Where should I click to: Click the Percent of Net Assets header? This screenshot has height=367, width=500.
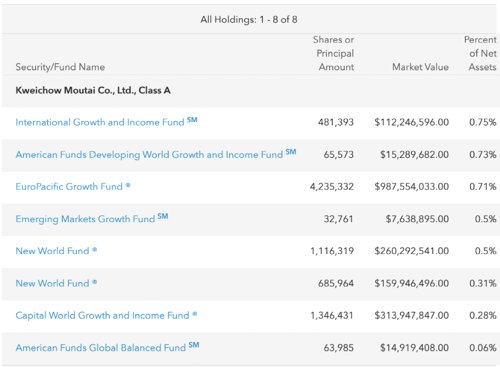click(480, 53)
